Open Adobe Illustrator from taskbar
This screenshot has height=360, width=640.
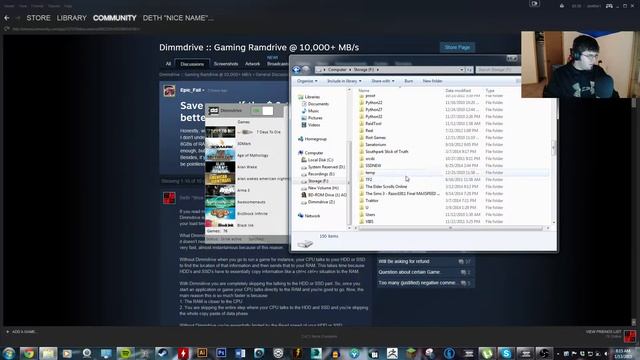pyautogui.click(x=202, y=353)
